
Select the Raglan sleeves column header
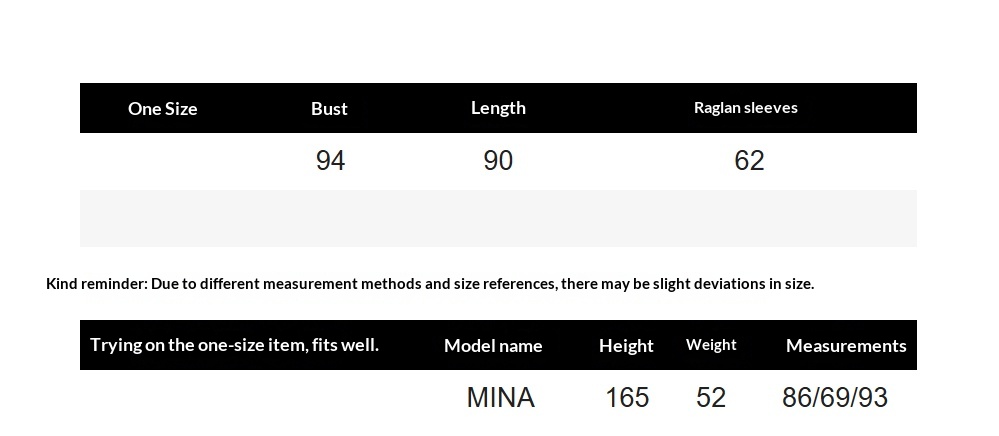[745, 108]
